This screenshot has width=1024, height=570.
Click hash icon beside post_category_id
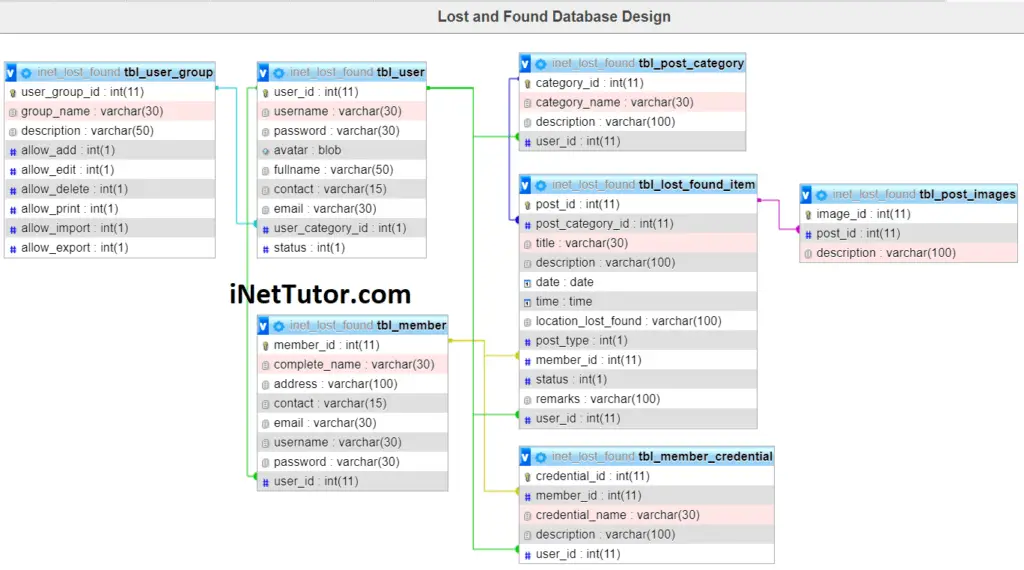[x=527, y=225]
